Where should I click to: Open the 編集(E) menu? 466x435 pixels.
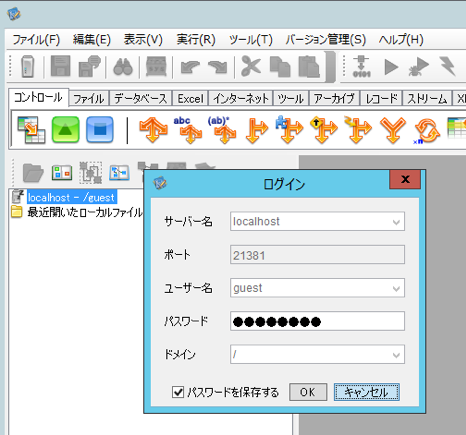click(92, 40)
